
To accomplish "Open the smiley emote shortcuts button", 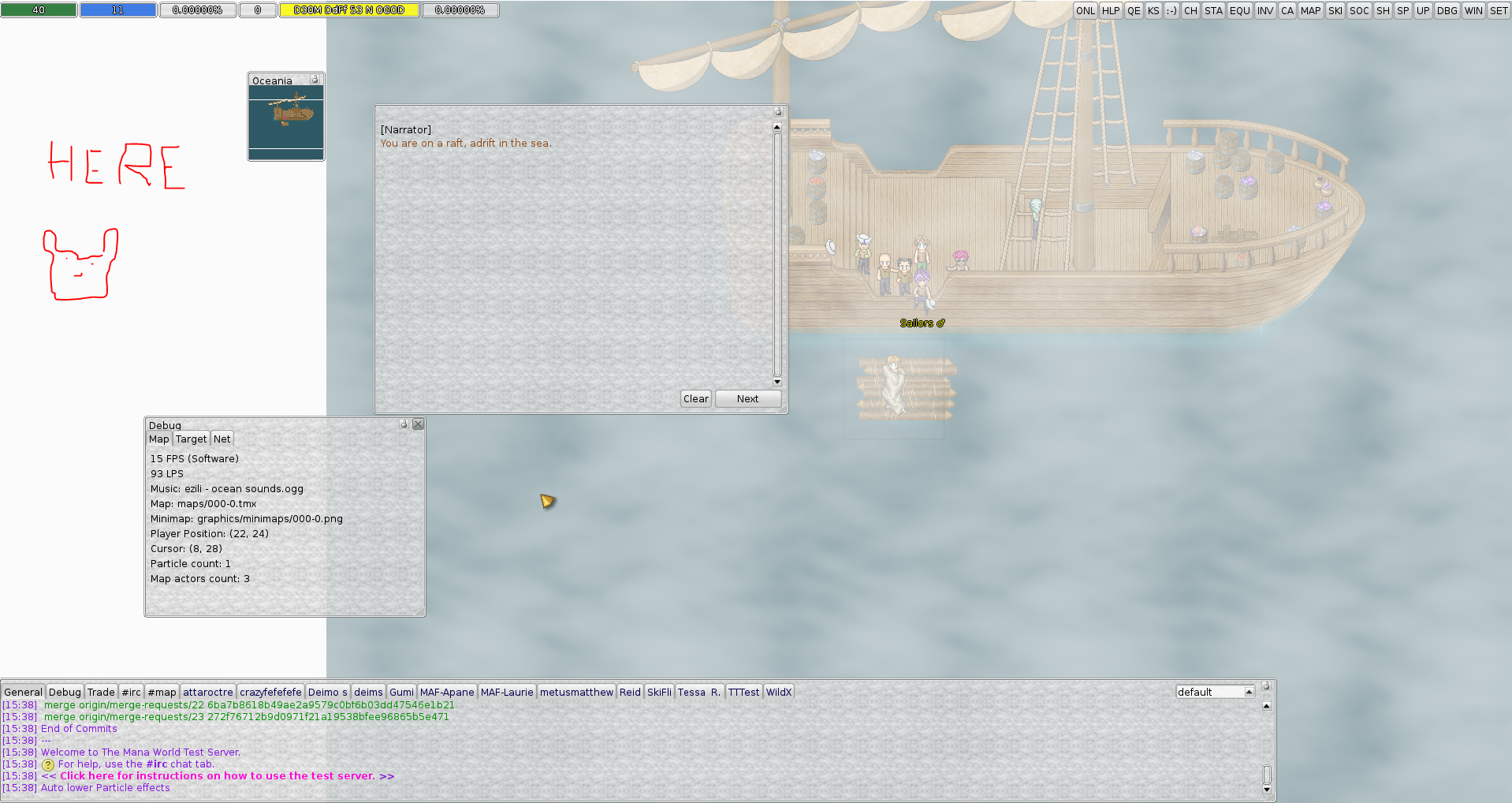I will (1171, 10).
